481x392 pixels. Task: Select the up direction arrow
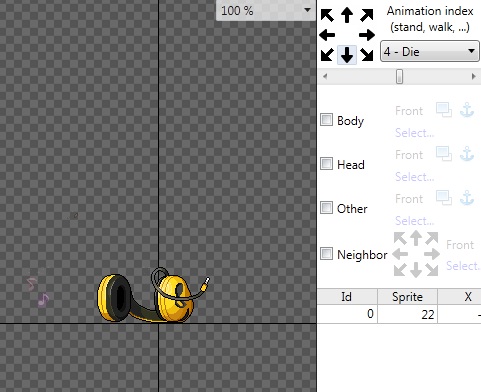(x=347, y=15)
